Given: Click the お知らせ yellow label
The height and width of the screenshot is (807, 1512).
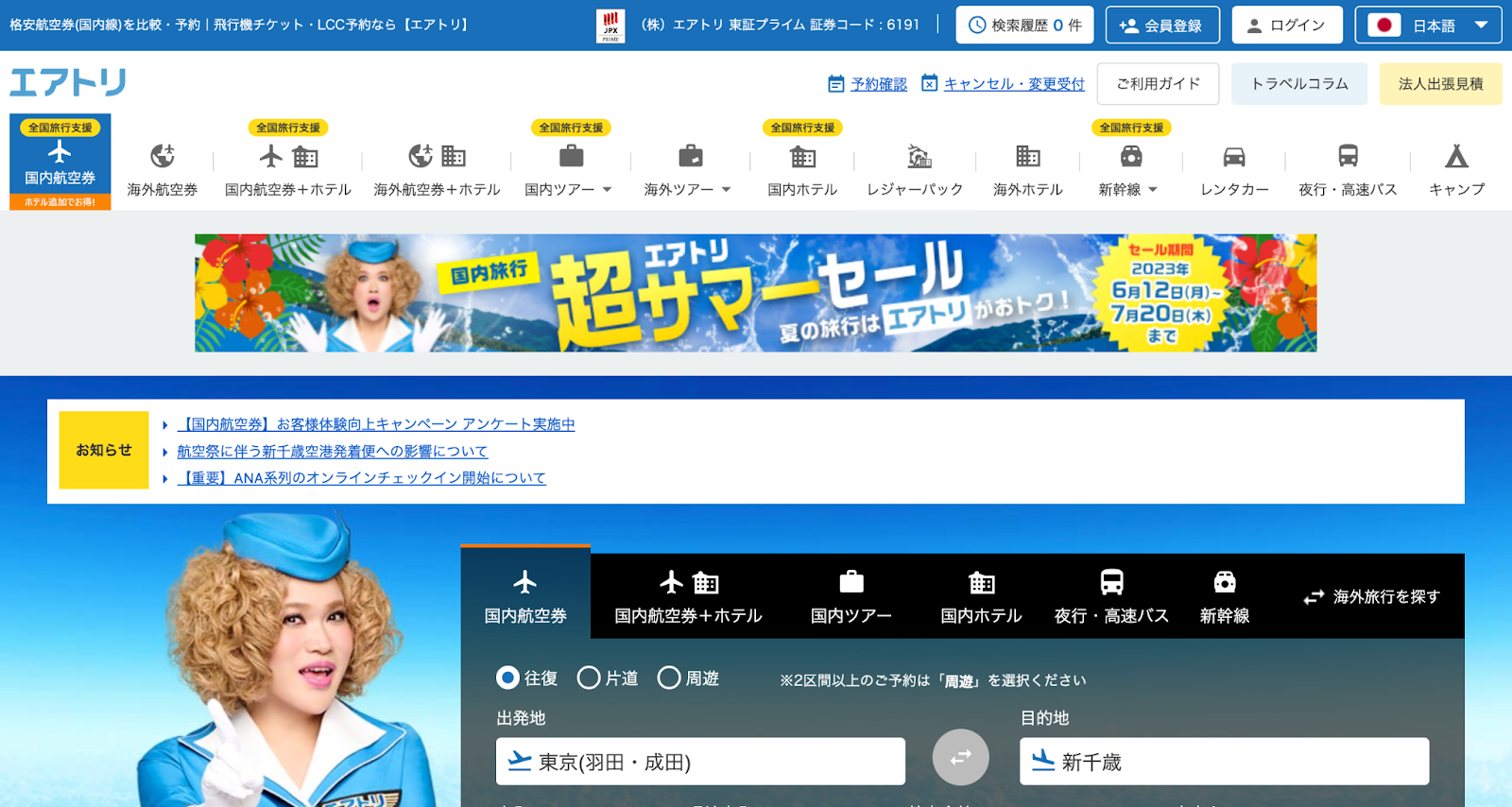Looking at the screenshot, I should [104, 450].
